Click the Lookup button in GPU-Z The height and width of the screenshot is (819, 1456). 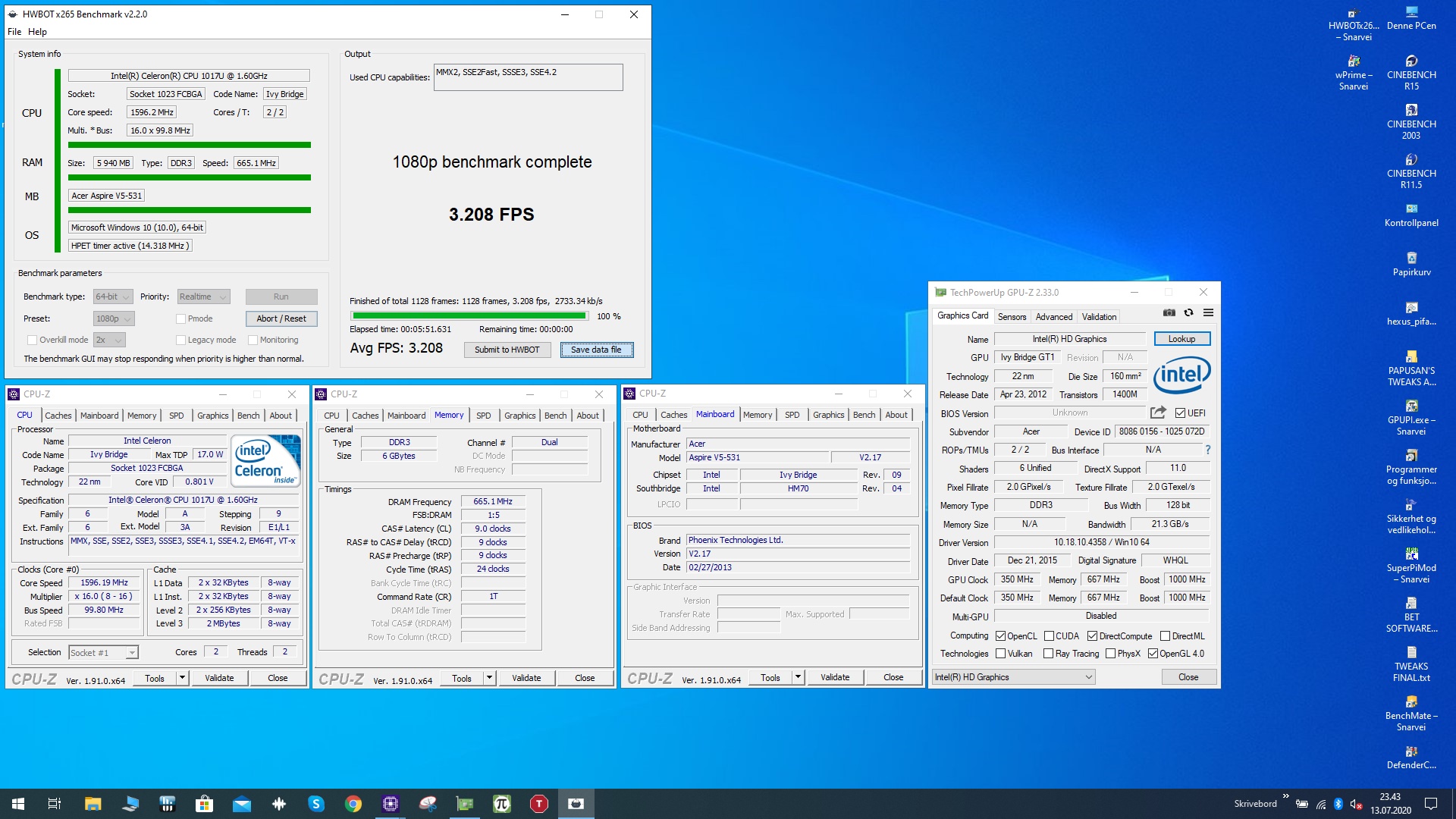pos(1181,339)
